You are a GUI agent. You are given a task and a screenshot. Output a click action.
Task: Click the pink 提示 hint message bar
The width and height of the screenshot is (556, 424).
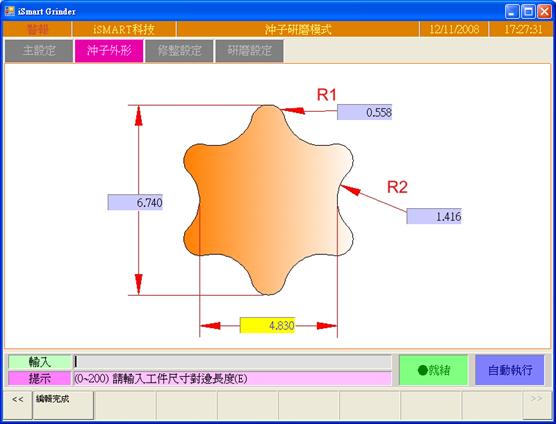(x=233, y=379)
